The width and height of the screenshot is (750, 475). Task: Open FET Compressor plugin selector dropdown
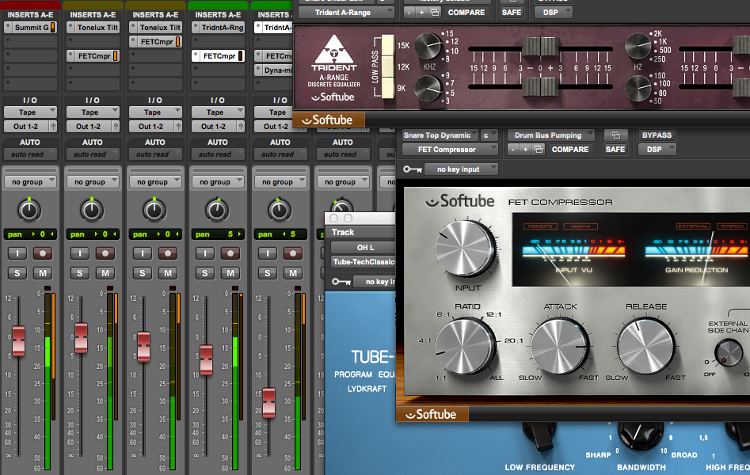pos(449,150)
